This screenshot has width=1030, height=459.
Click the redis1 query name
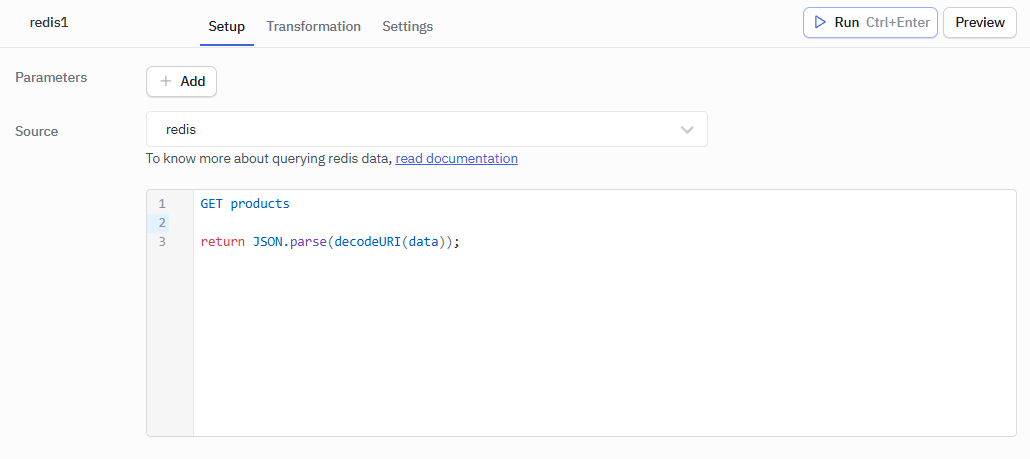point(49,22)
